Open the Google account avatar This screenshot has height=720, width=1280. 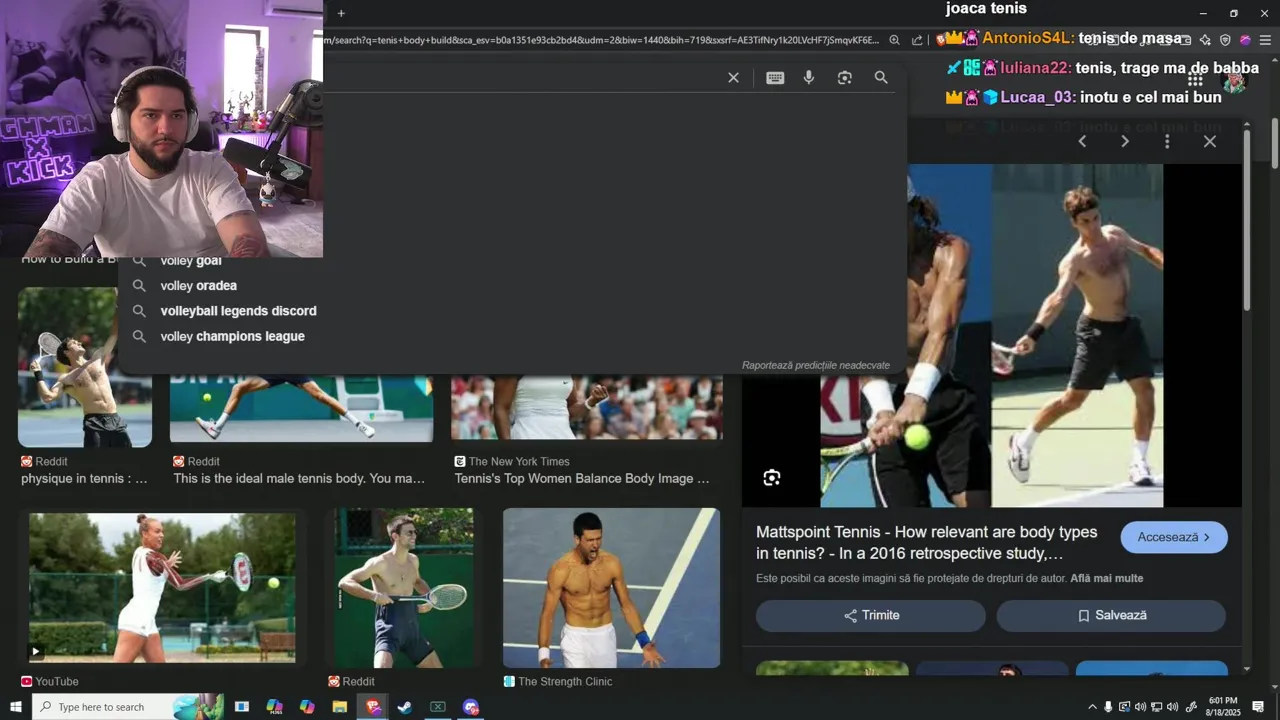1234,79
